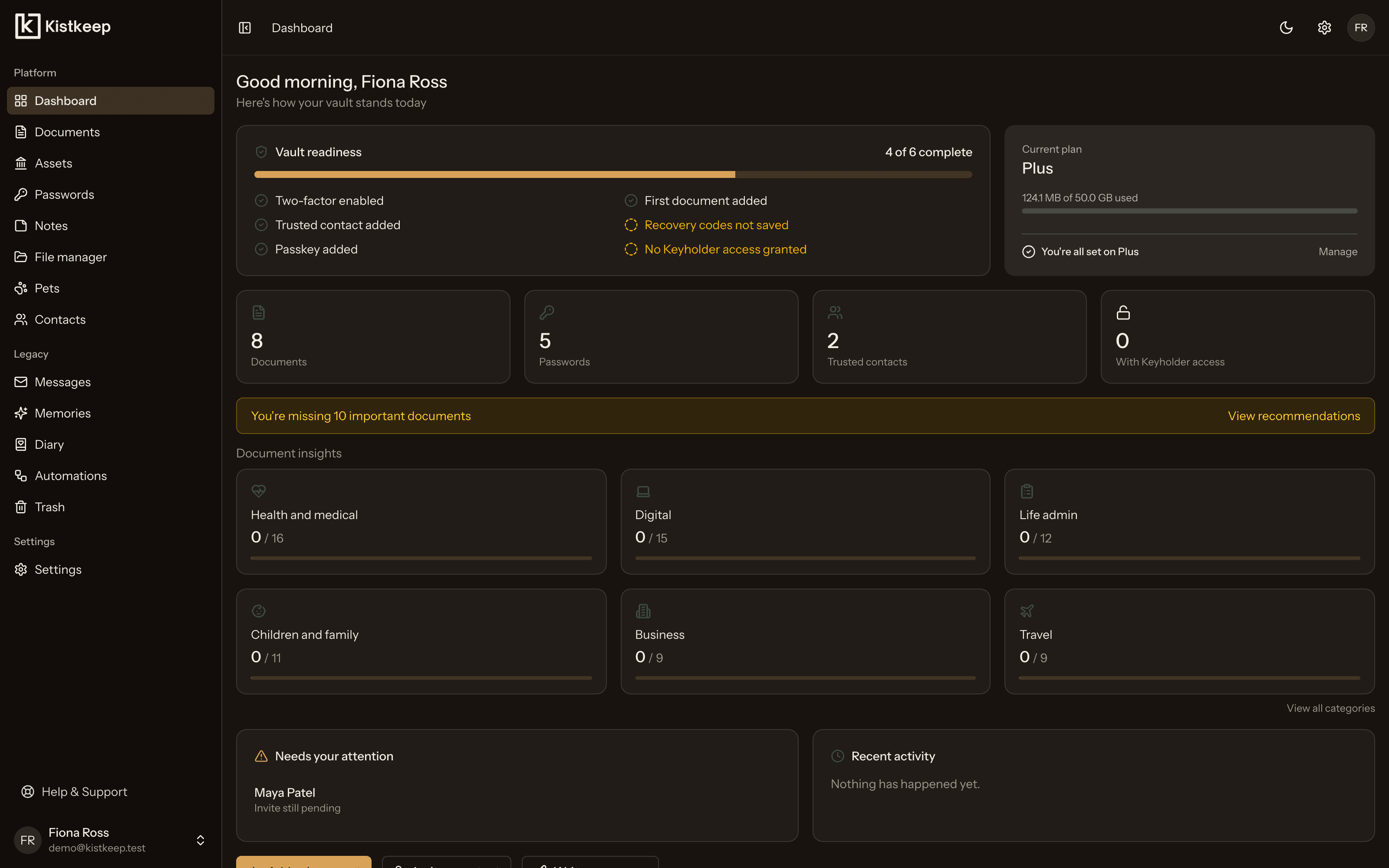
Task: Click the Recovery codes not saved item
Action: coord(707,225)
